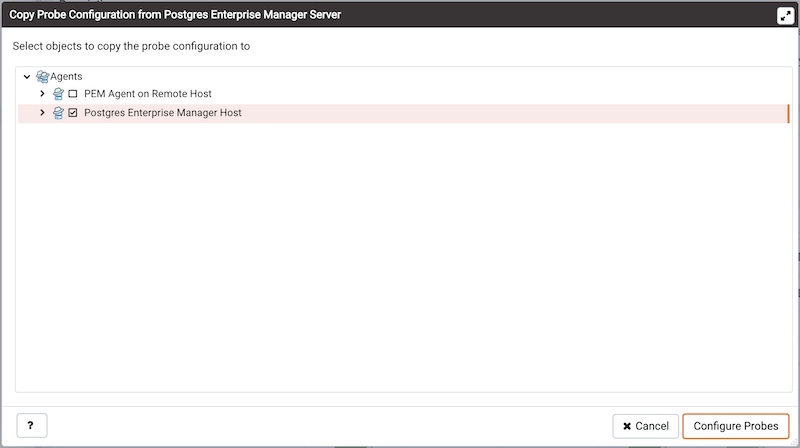Open help with the question mark button

(32, 426)
